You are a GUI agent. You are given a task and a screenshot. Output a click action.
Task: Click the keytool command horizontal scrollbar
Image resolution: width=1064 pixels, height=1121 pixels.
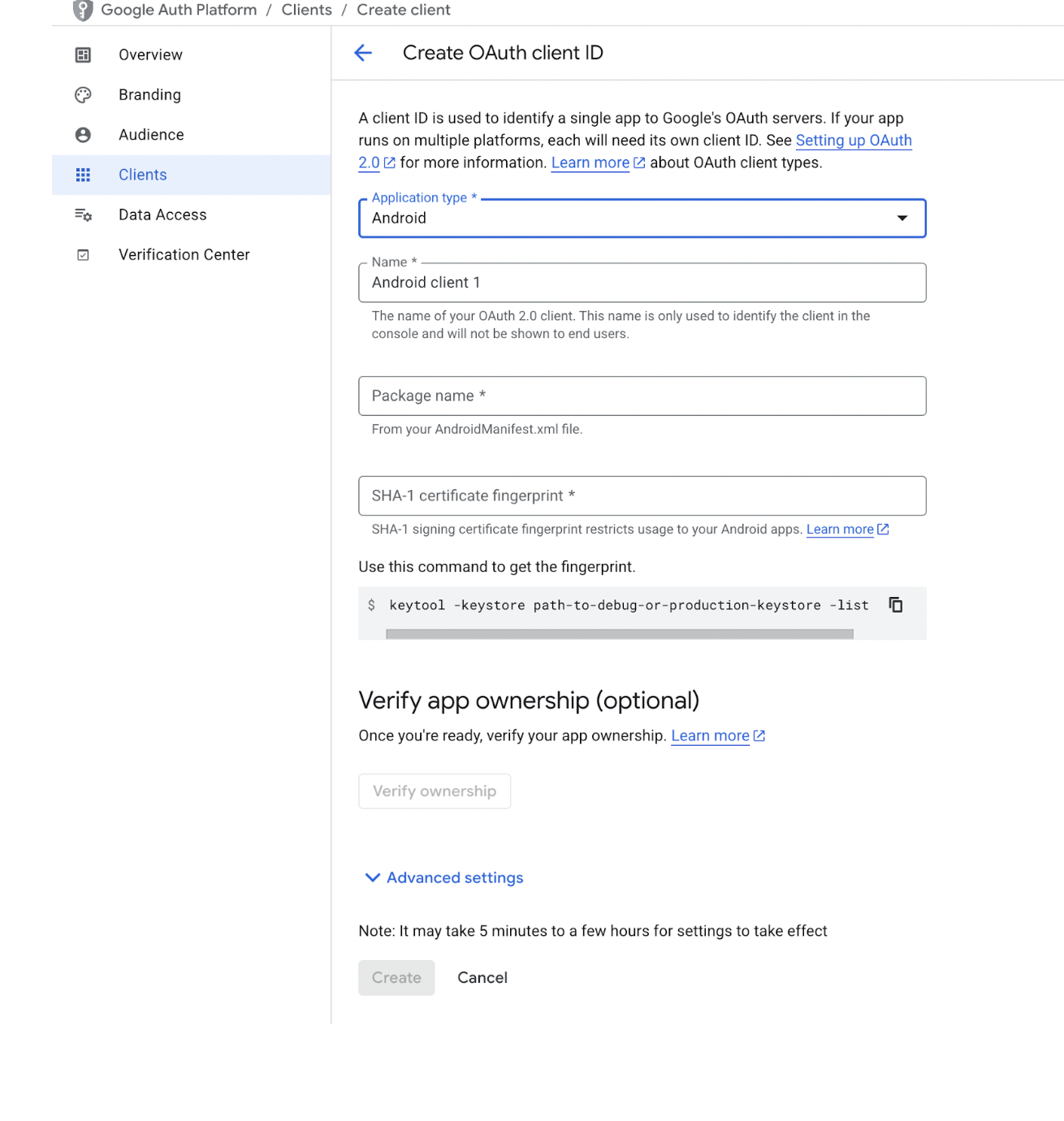[x=619, y=634]
